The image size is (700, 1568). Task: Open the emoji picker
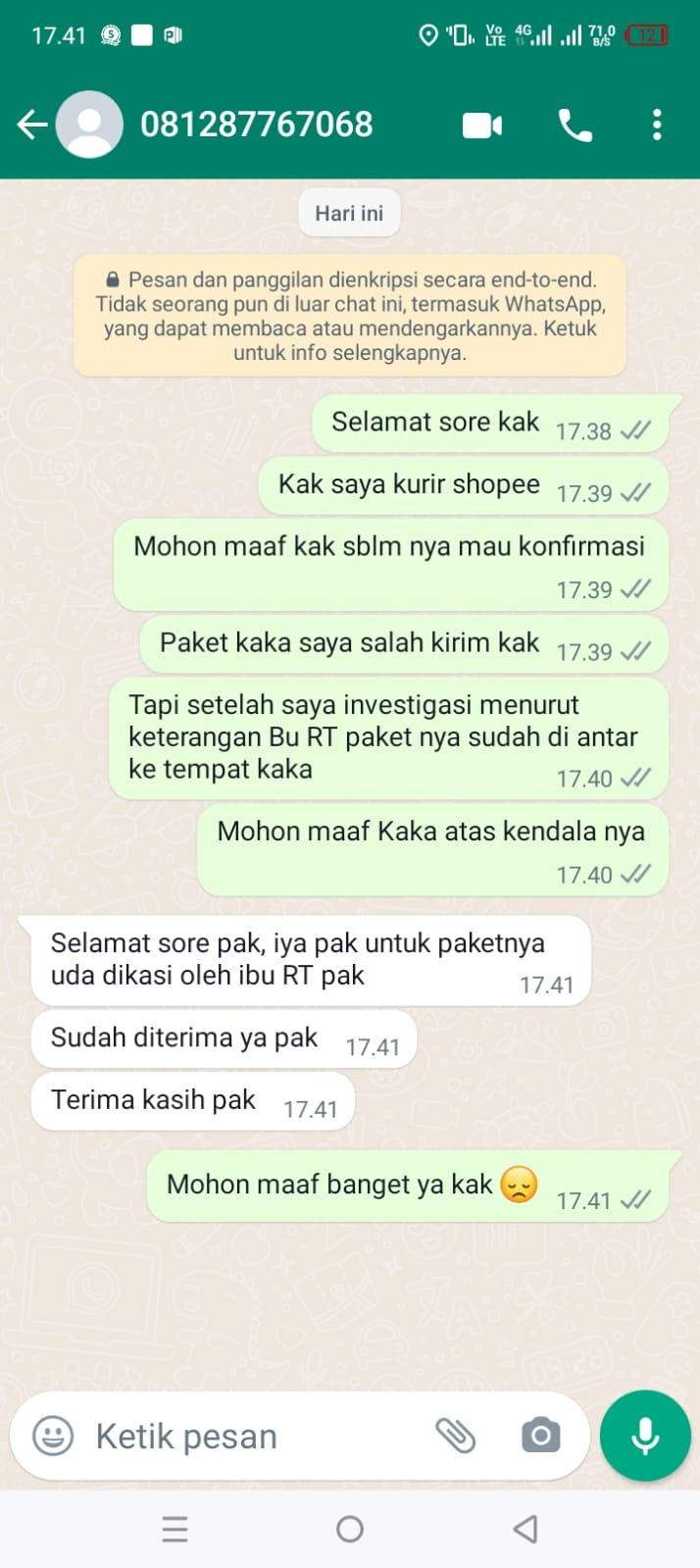coord(53,1436)
